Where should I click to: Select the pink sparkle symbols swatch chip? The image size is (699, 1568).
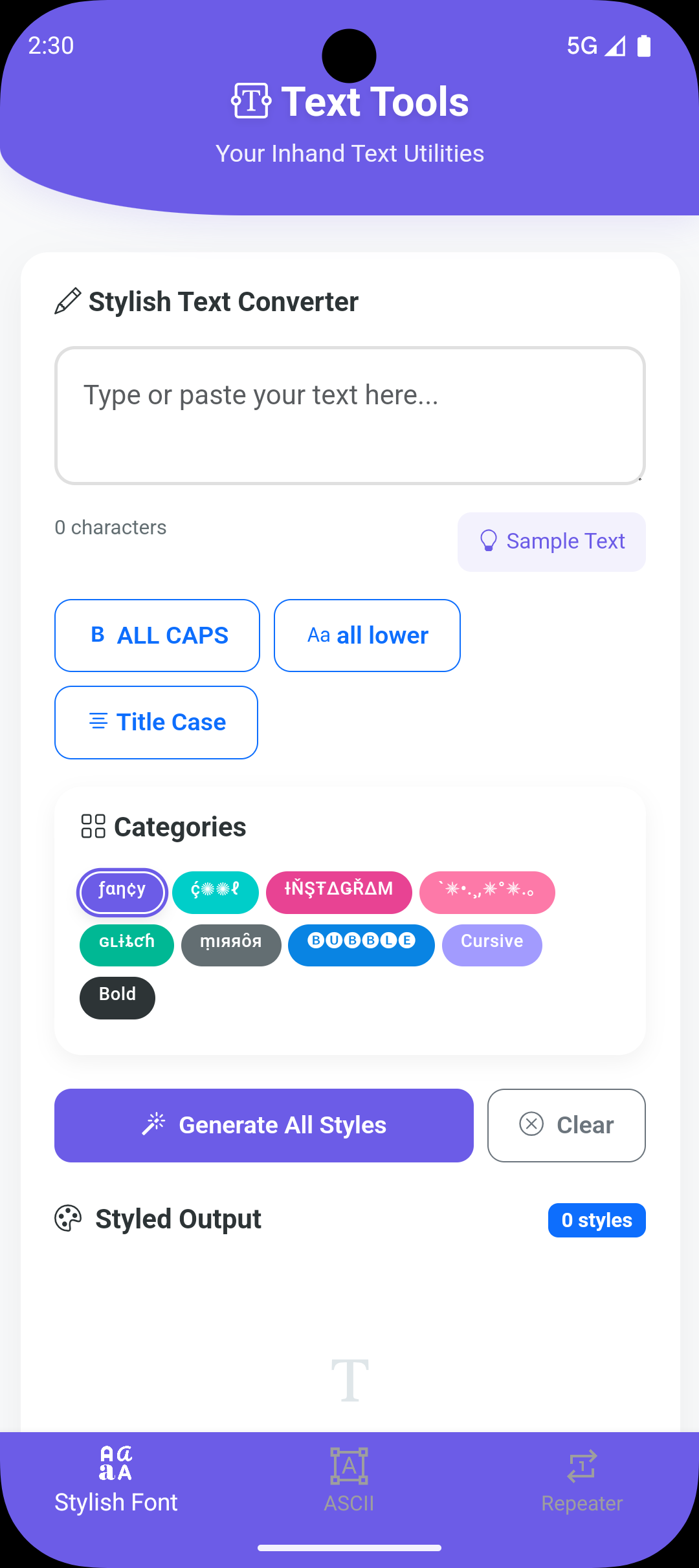coord(487,892)
